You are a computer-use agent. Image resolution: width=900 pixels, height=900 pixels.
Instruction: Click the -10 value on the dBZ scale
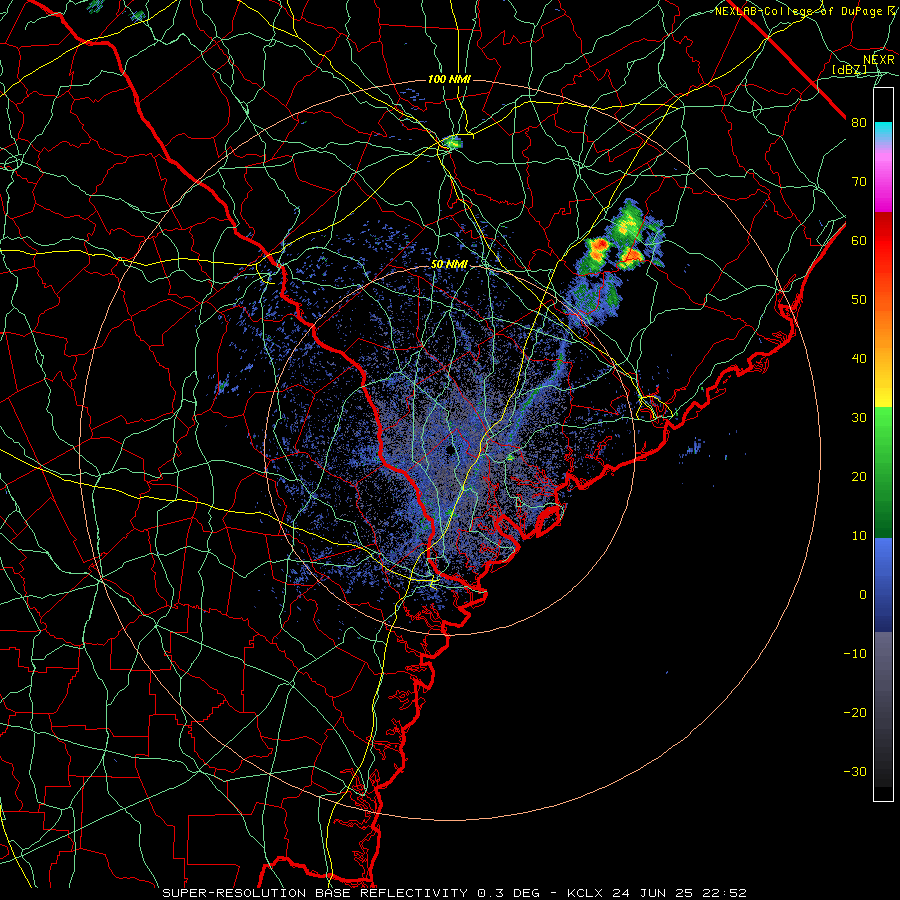(x=855, y=654)
